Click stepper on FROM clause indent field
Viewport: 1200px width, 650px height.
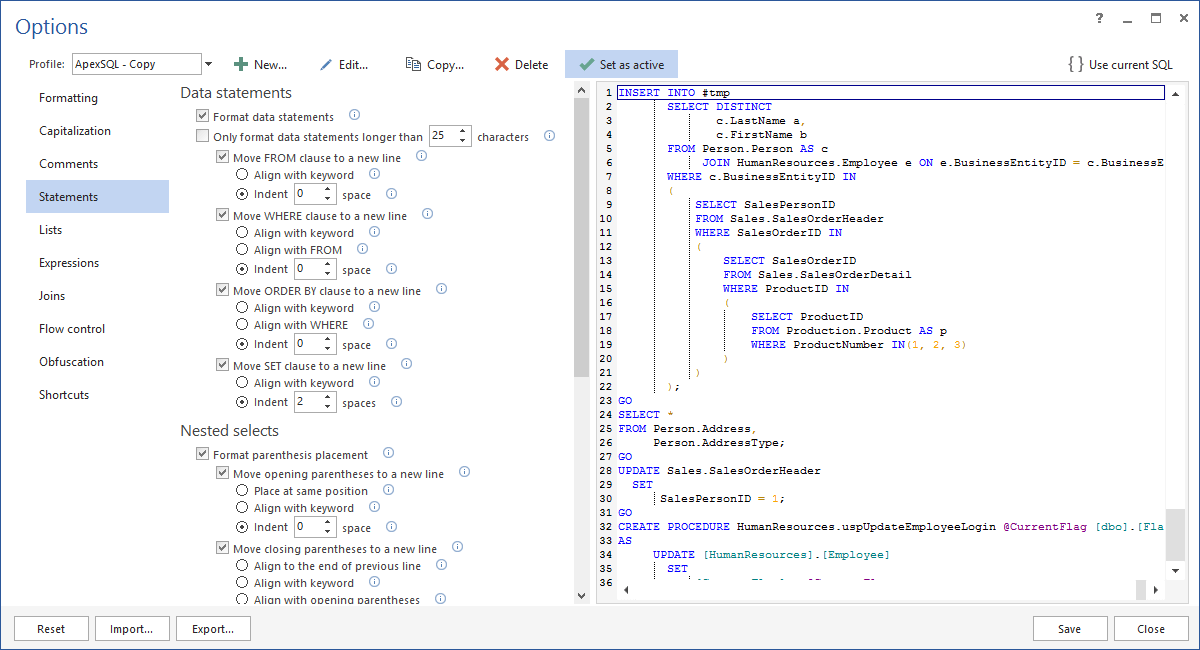tap(329, 194)
